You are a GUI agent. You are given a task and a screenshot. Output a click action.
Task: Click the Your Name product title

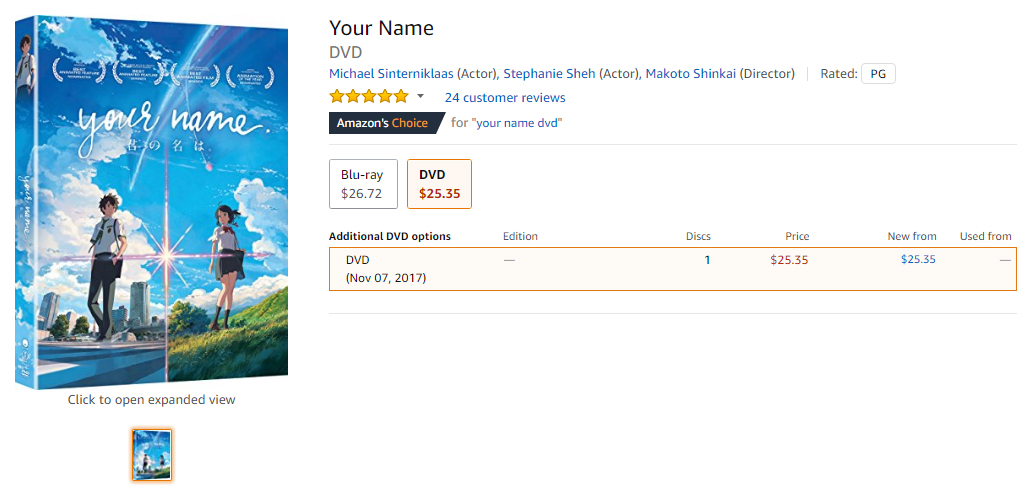click(381, 28)
